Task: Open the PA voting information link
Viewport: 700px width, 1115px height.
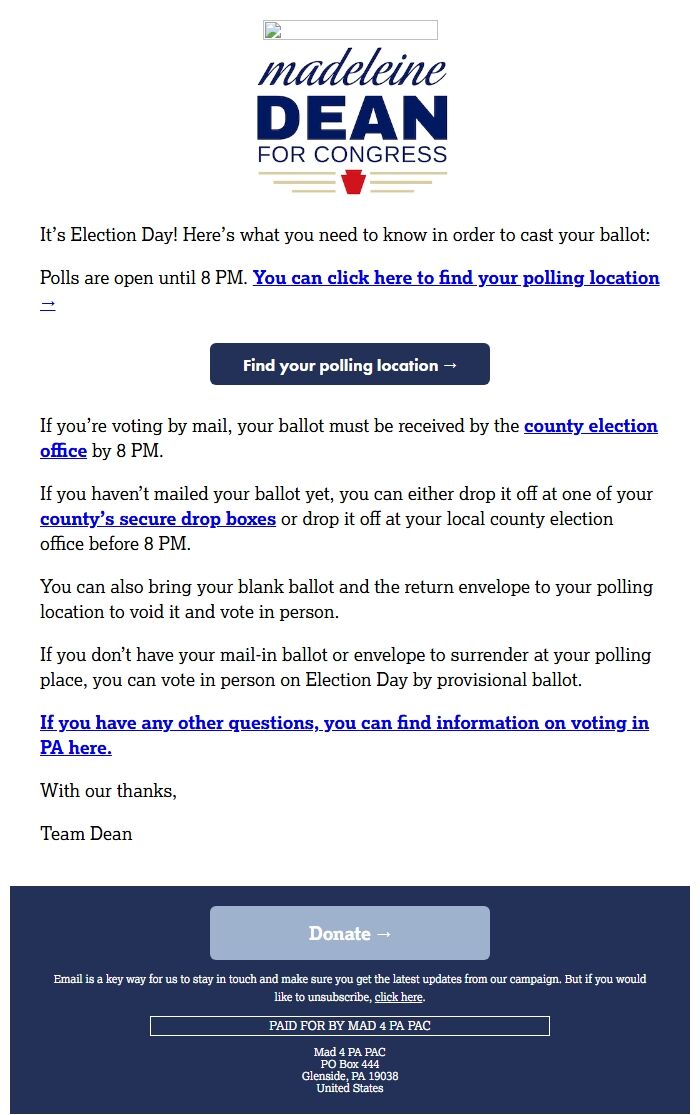Action: [344, 722]
